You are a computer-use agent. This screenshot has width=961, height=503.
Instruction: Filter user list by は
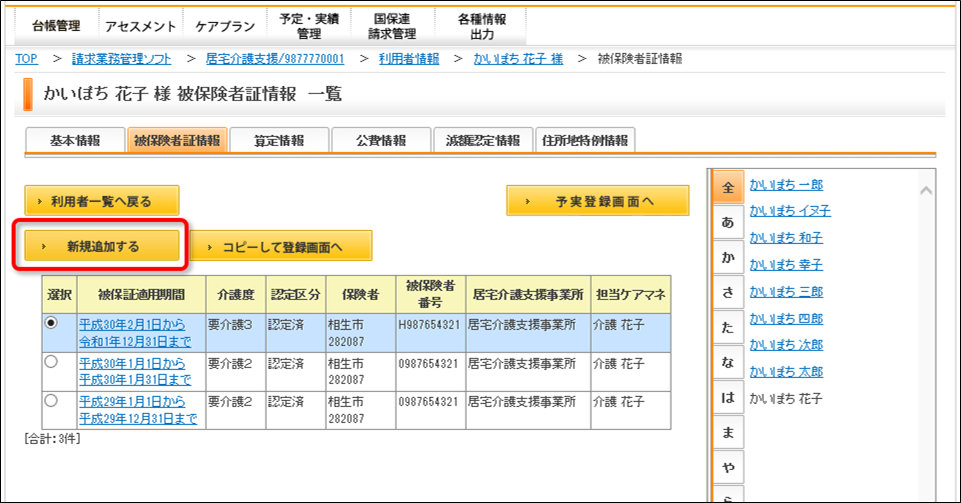tap(728, 397)
